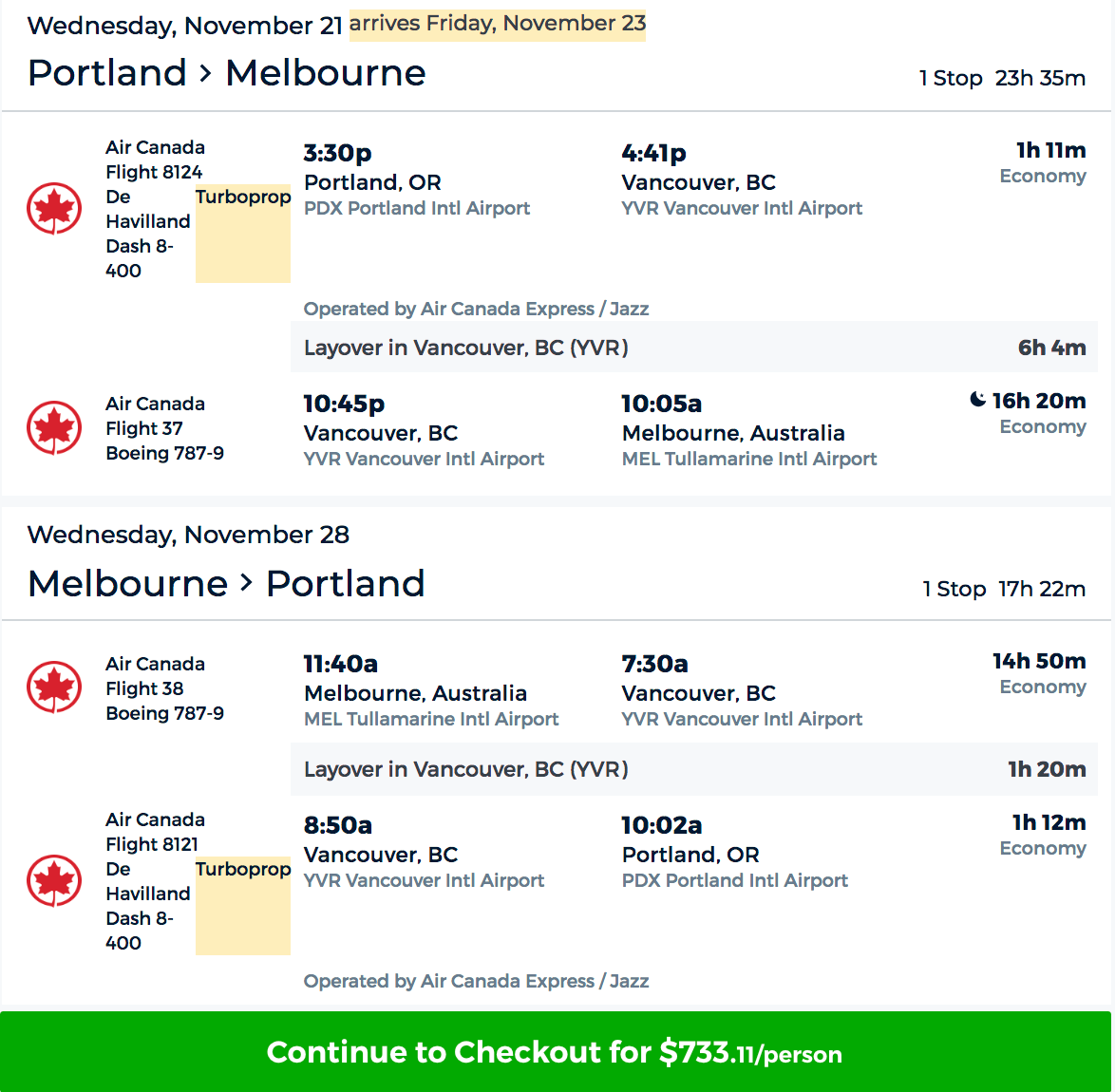Screen dimensions: 1115x1092
Task: Click 'arrives Friday, November 23' highlighted notice
Action: tap(497, 24)
